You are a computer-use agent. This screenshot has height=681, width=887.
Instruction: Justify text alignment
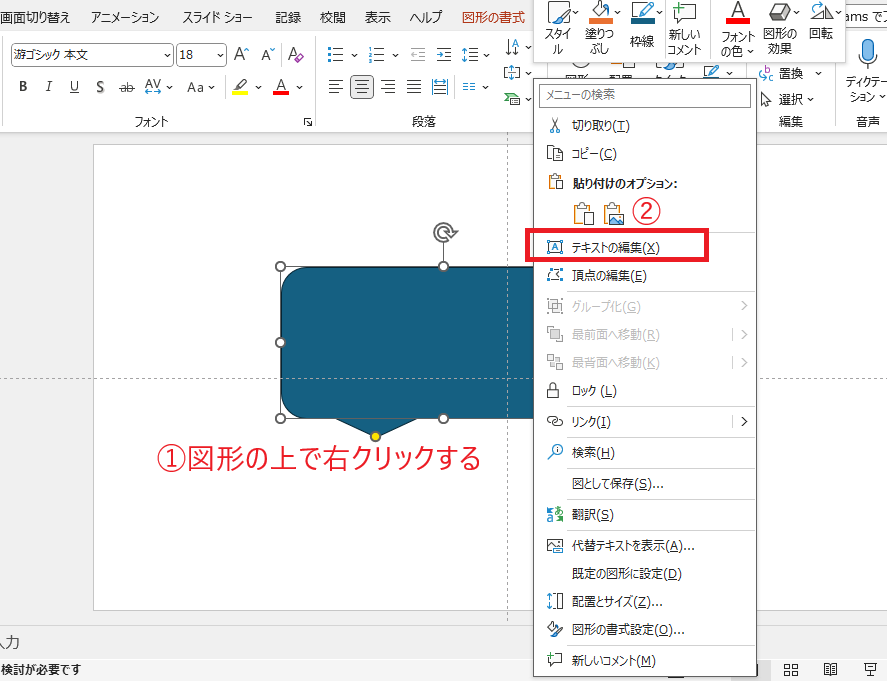[414, 87]
